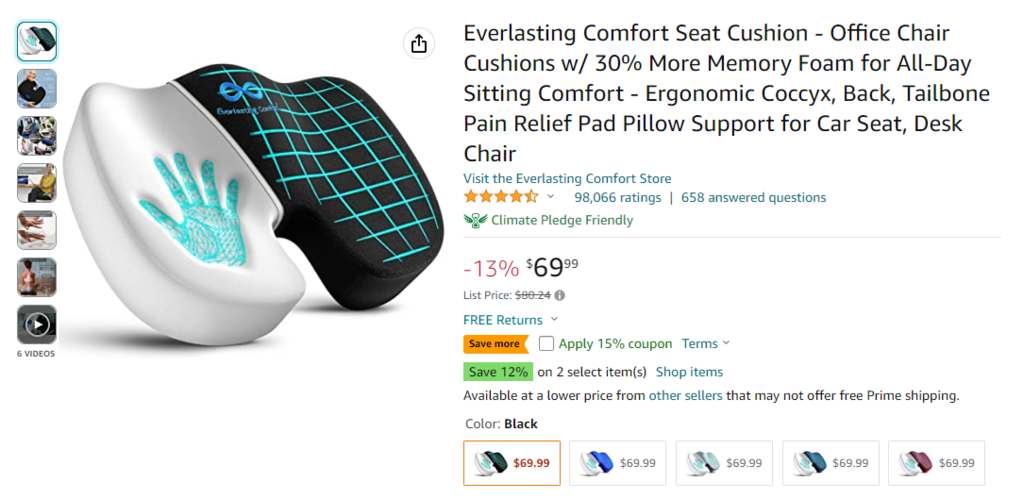This screenshot has width=1024, height=499.
Task: View the hand pressing foam thumbnail
Action: pos(37,230)
